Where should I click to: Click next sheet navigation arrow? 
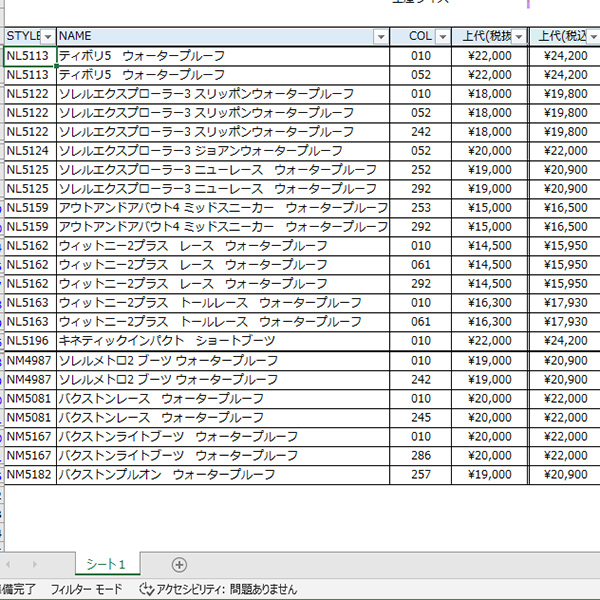pyautogui.click(x=35, y=564)
